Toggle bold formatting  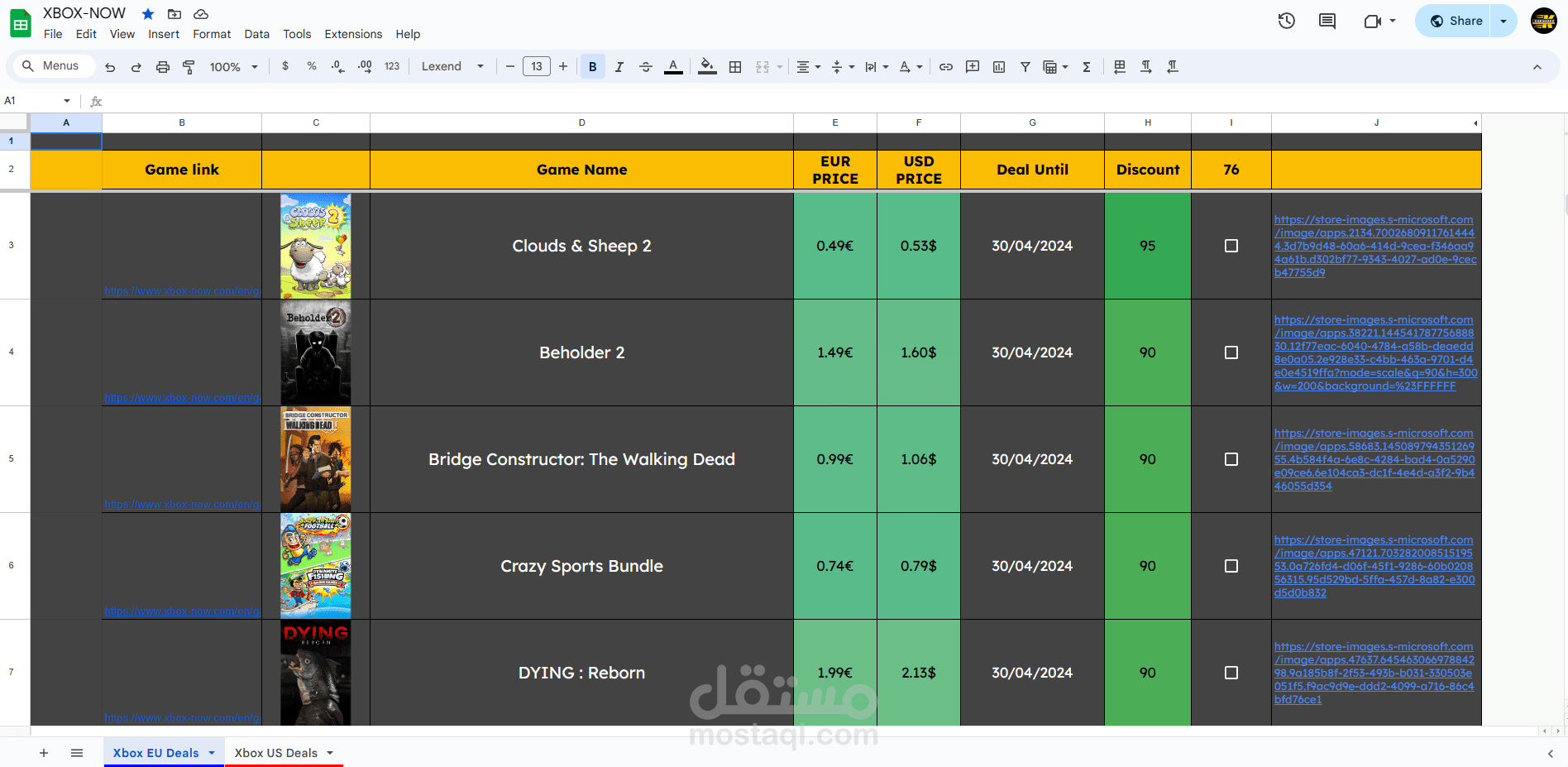[593, 67]
